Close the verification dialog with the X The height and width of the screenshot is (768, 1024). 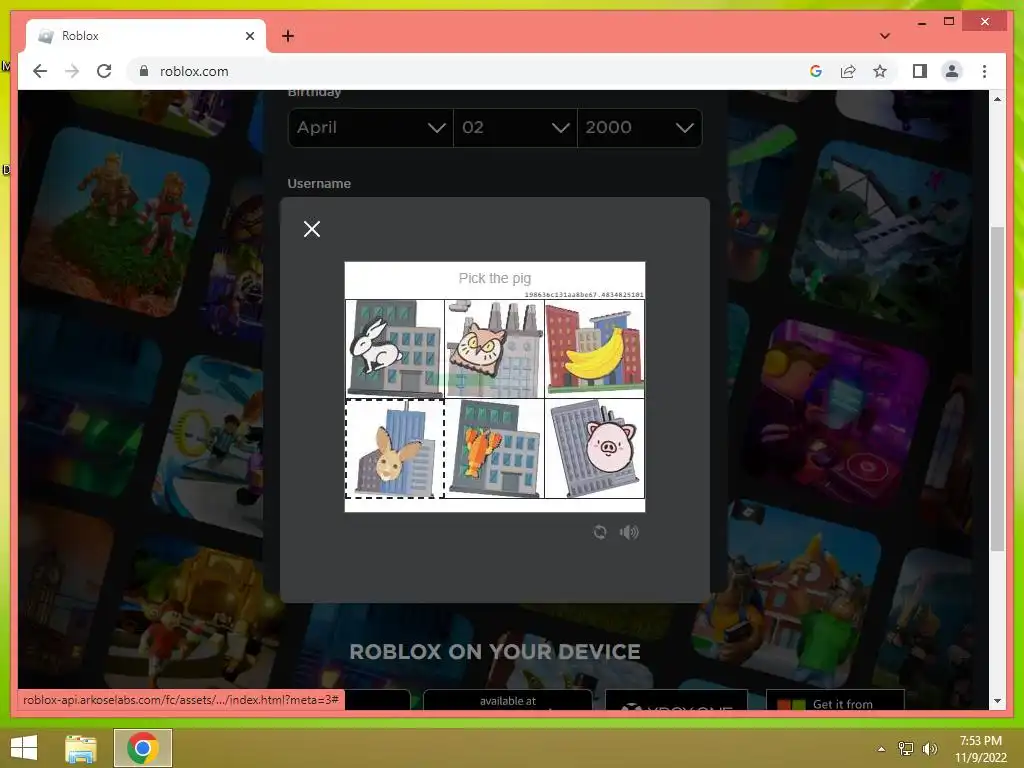312,229
